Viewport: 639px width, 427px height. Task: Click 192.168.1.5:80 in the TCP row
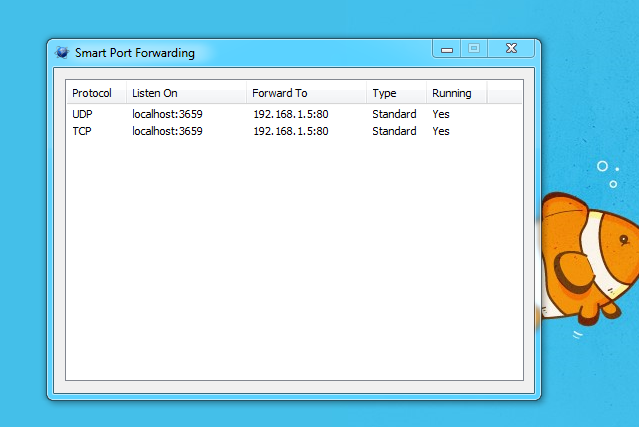click(x=291, y=131)
